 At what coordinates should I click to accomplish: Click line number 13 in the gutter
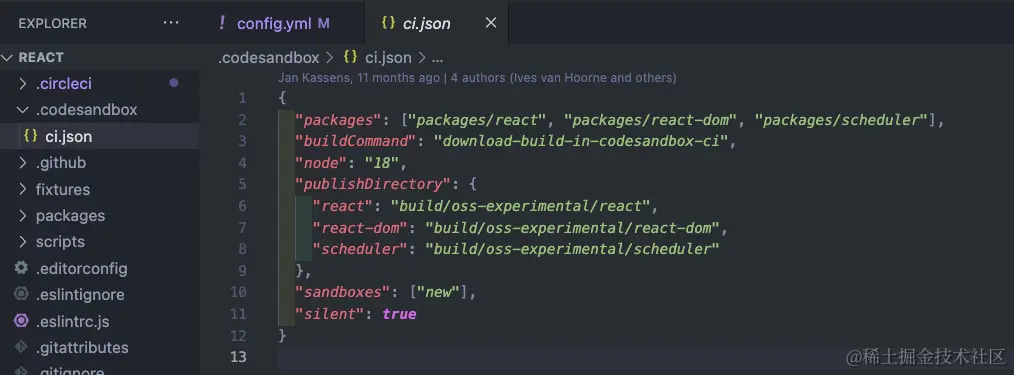(x=238, y=357)
